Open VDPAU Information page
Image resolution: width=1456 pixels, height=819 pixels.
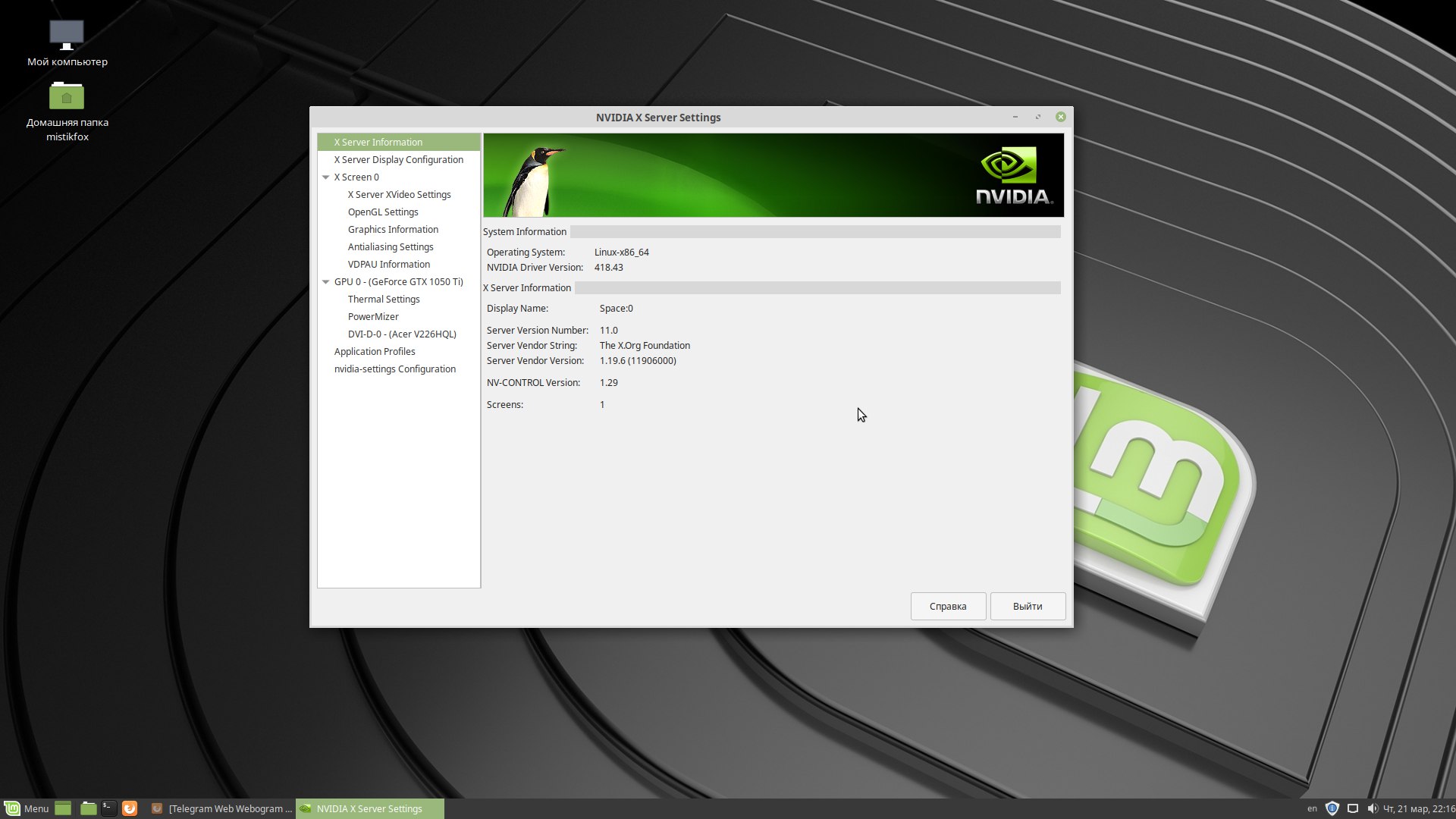coord(399,264)
